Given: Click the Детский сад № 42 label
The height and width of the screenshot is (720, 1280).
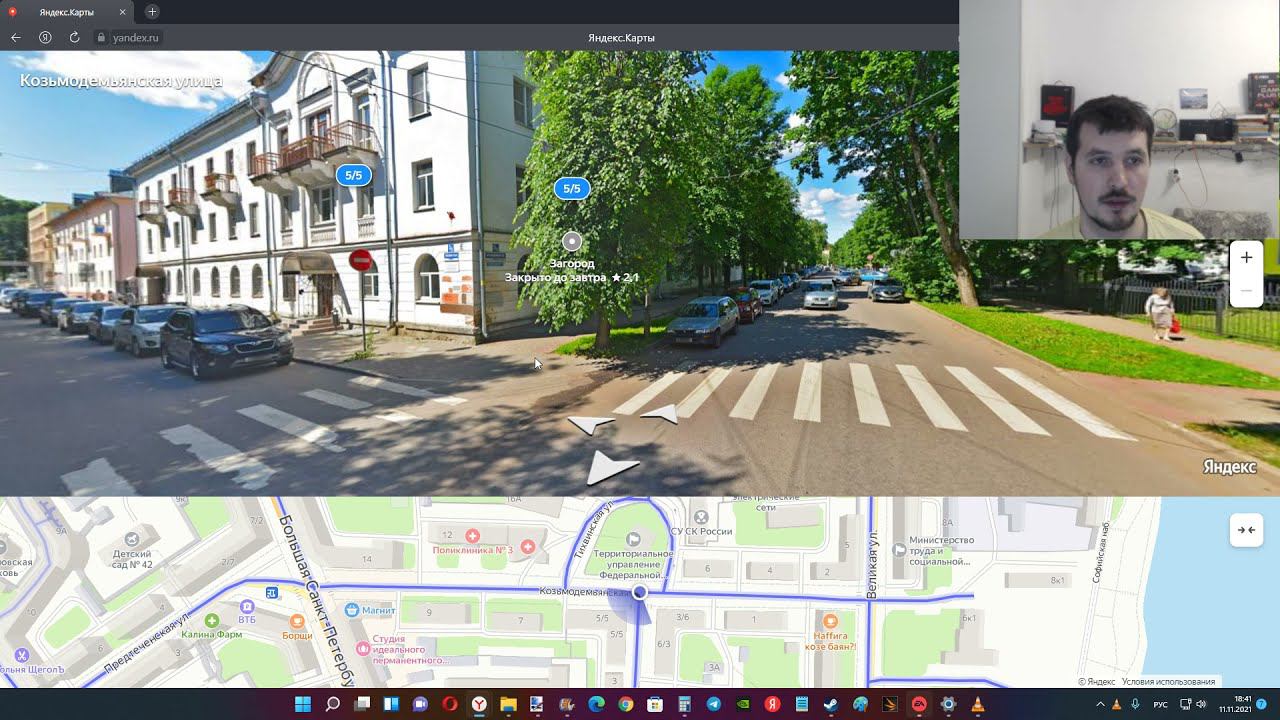Looking at the screenshot, I should pyautogui.click(x=132, y=558).
